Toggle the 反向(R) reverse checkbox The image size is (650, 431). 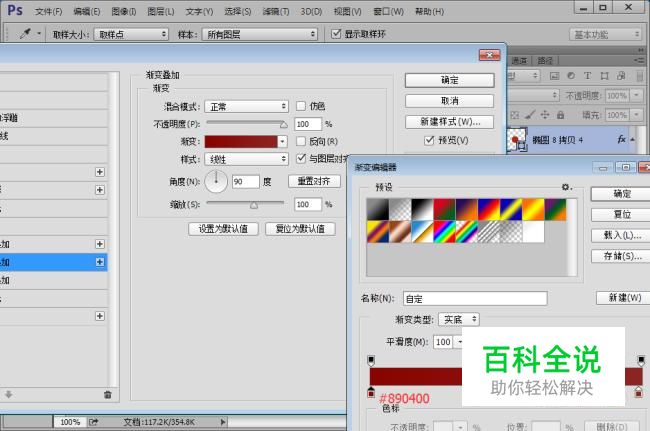301,141
